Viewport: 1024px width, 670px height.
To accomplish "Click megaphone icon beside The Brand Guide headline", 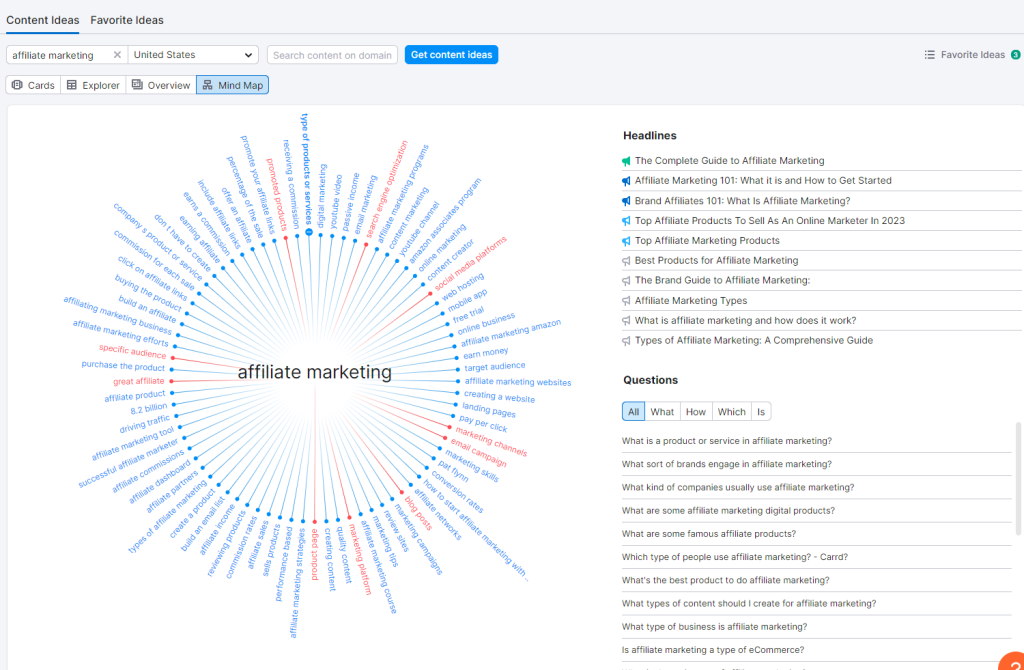I will pos(626,281).
